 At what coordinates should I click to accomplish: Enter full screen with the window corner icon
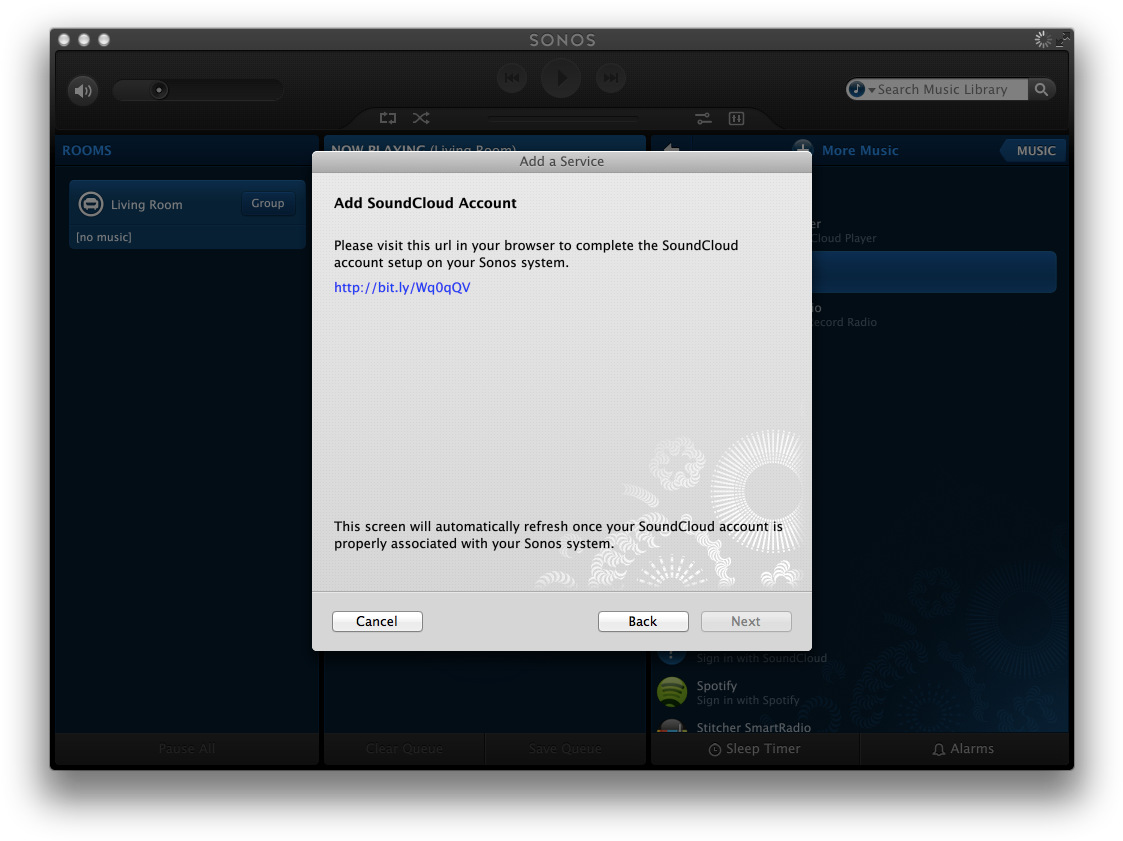click(1062, 40)
